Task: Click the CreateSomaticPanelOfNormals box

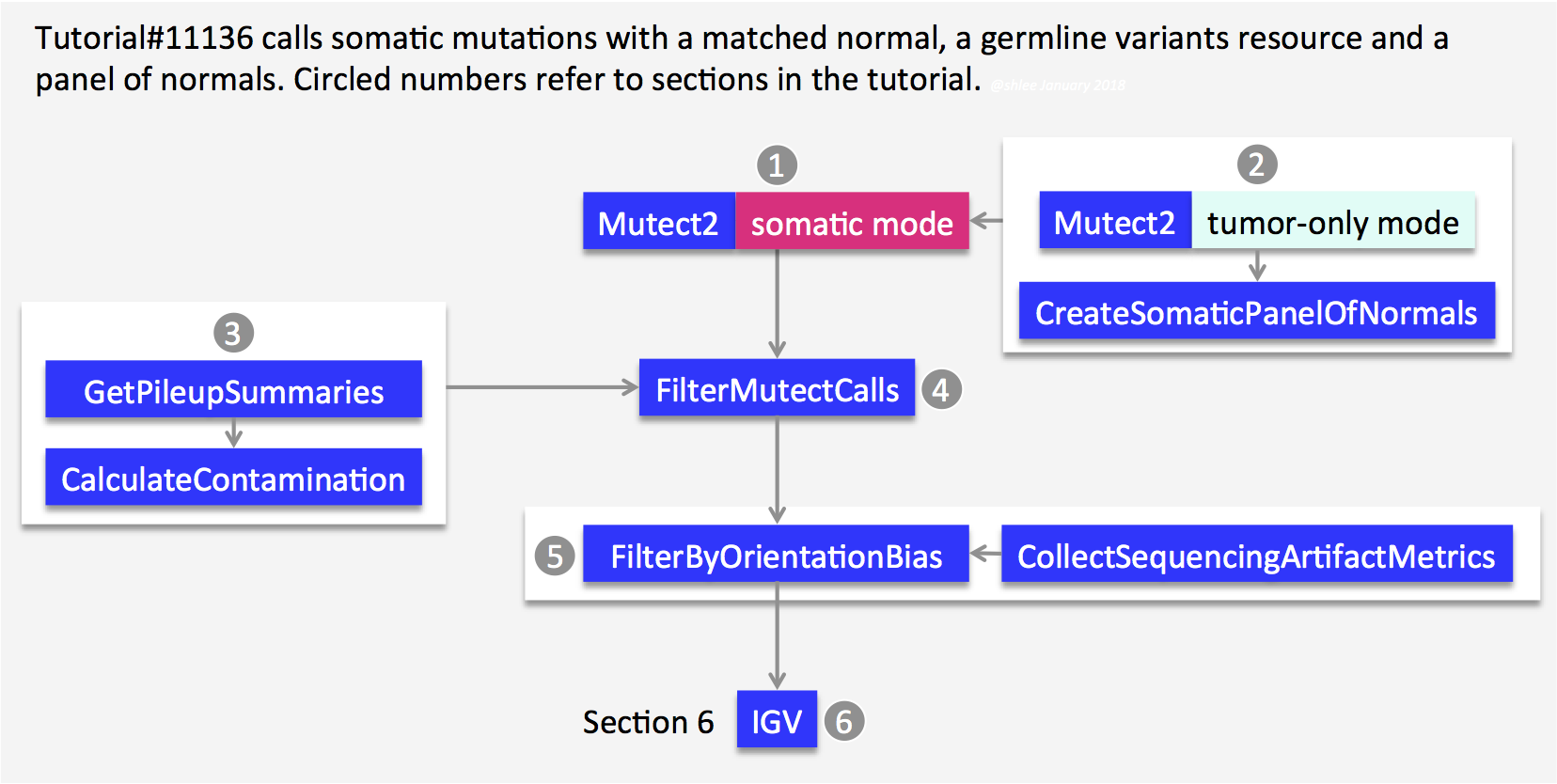Action: coord(1256,311)
